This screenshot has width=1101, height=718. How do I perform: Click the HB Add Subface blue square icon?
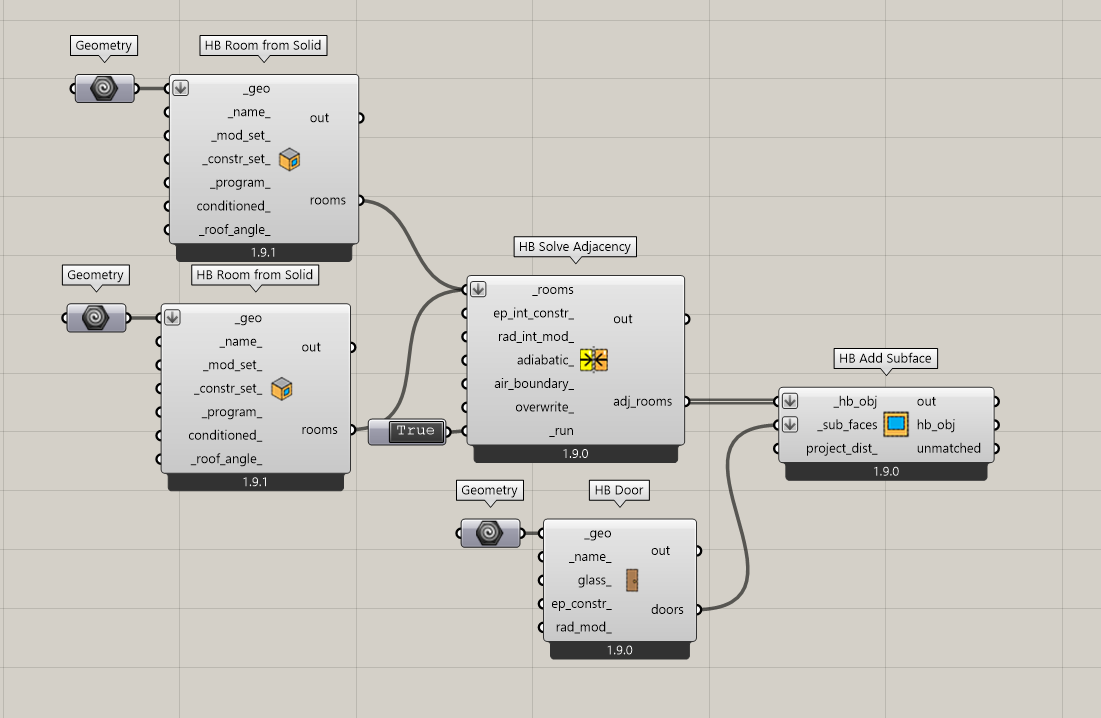tap(895, 425)
